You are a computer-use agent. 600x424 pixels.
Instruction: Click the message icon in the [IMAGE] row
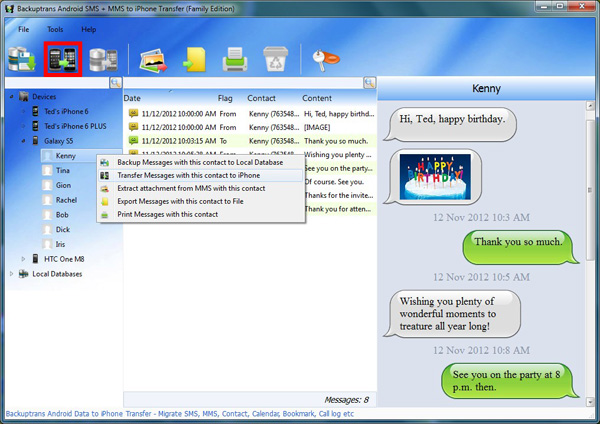tap(133, 127)
